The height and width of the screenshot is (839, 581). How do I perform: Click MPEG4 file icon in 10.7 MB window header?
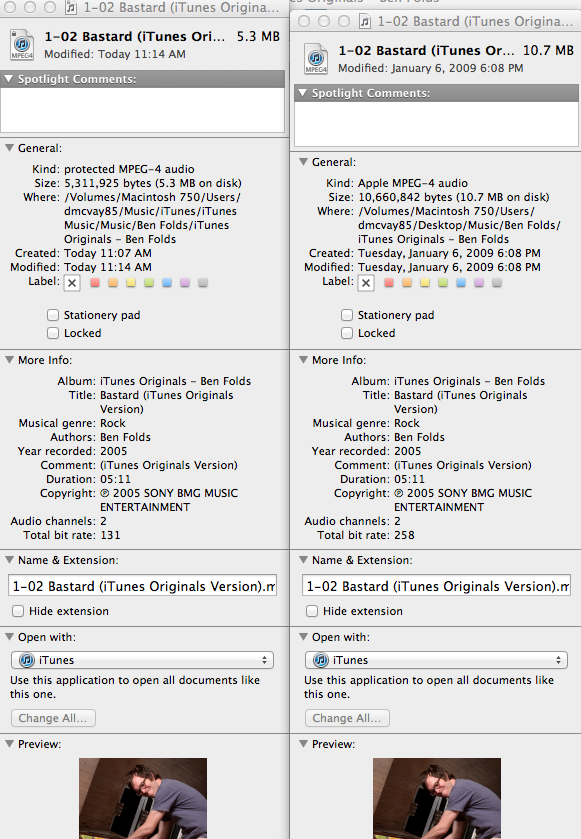pos(316,59)
